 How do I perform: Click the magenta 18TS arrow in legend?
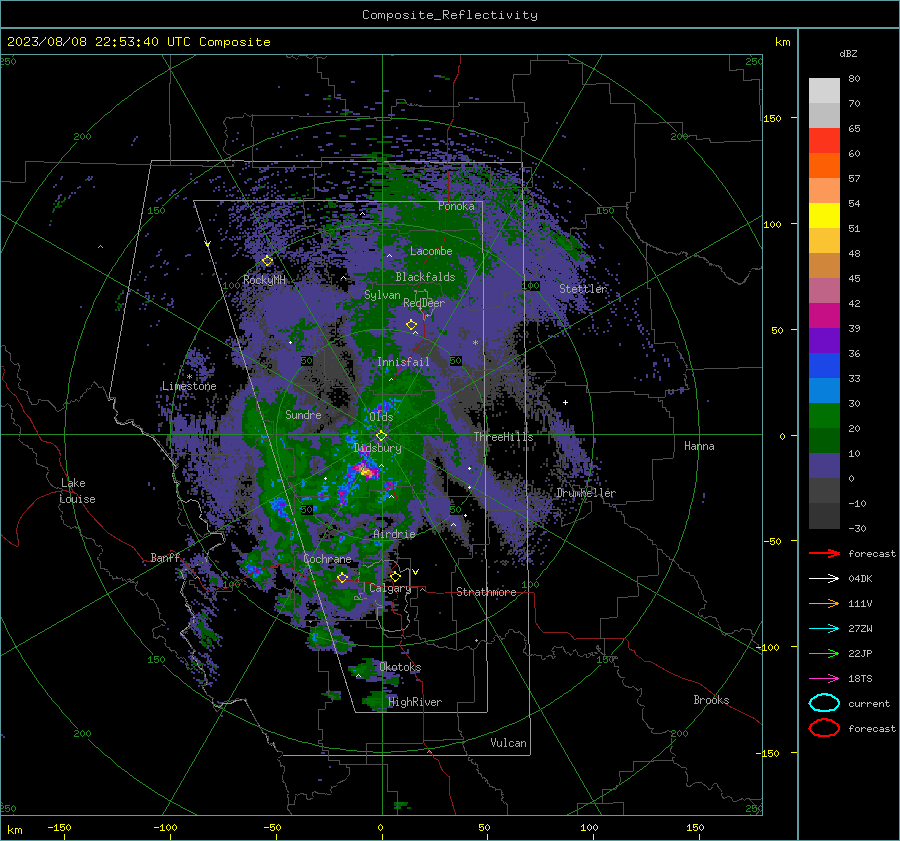pos(824,678)
